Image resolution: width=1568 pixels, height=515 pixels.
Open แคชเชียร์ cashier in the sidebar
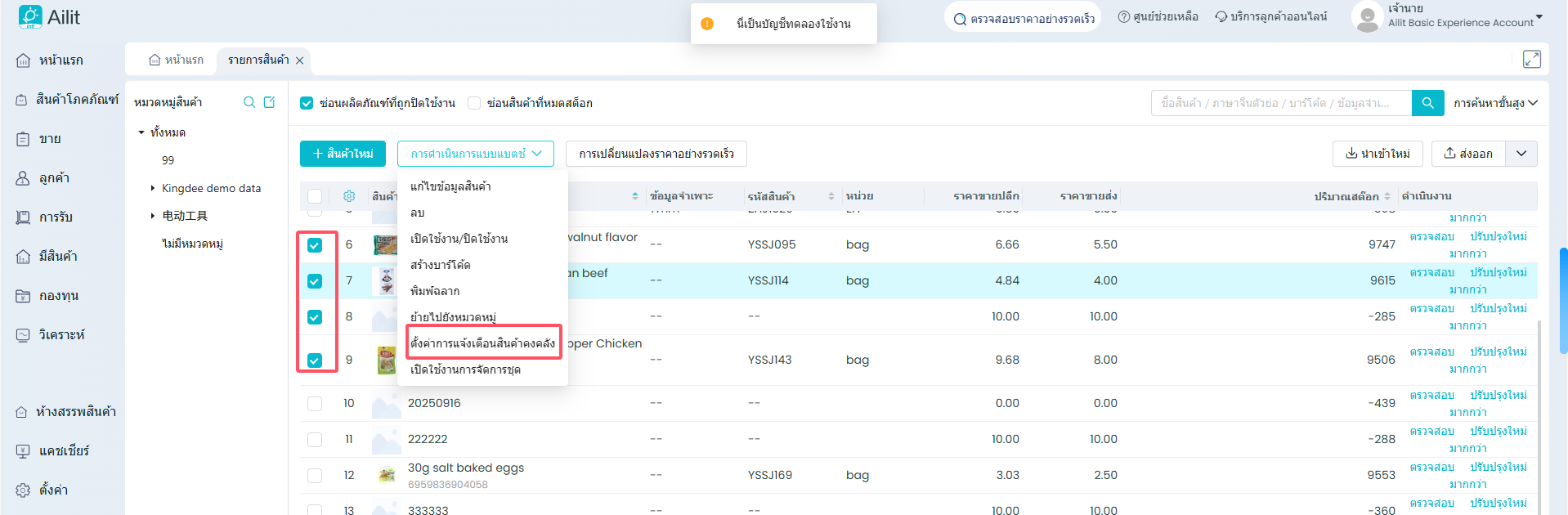(64, 451)
